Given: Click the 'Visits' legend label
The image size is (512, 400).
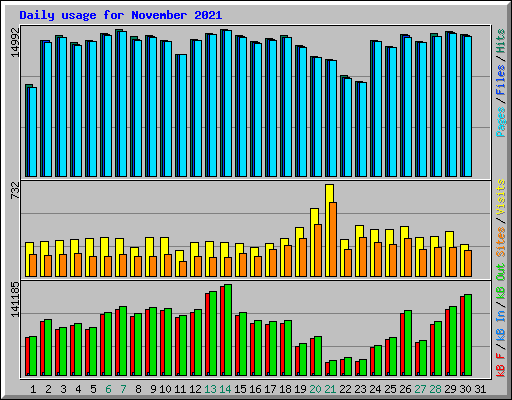Looking at the screenshot, I should point(501,197).
